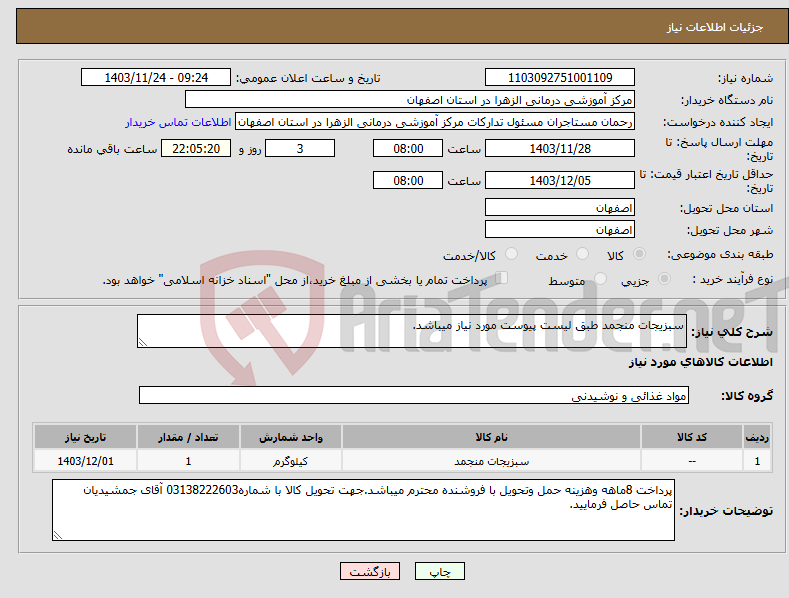789x598 pixels.
Task: Click the نوع فرآیند خرید label
Action: [x=733, y=279]
